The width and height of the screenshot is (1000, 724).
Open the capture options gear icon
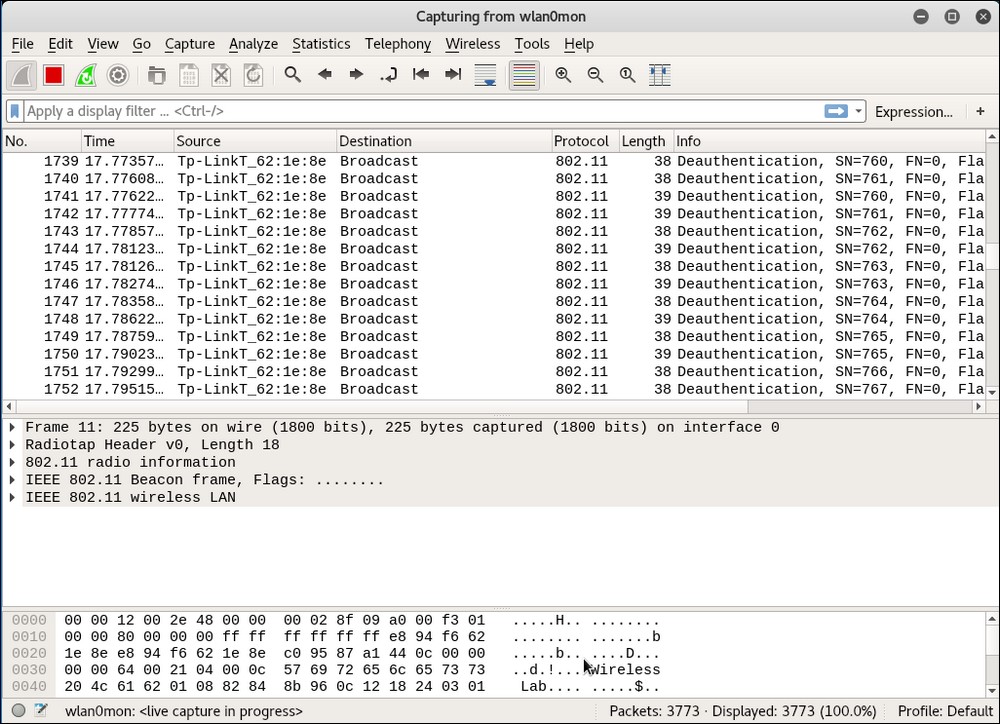pos(117,75)
